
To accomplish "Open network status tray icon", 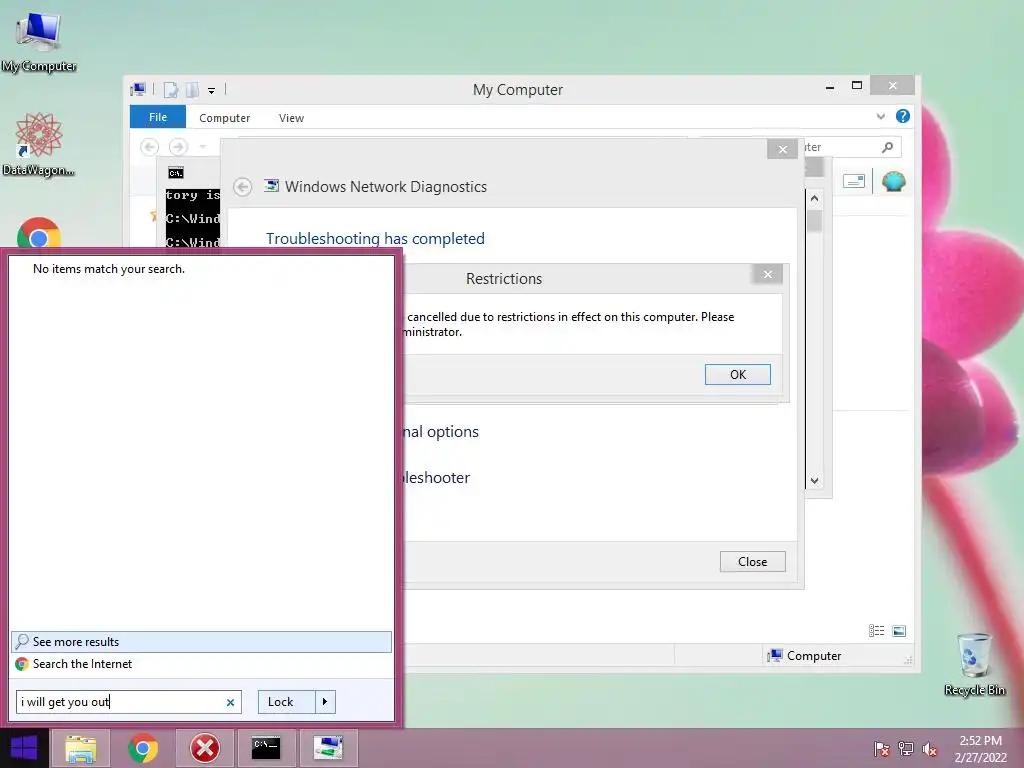I will click(906, 749).
